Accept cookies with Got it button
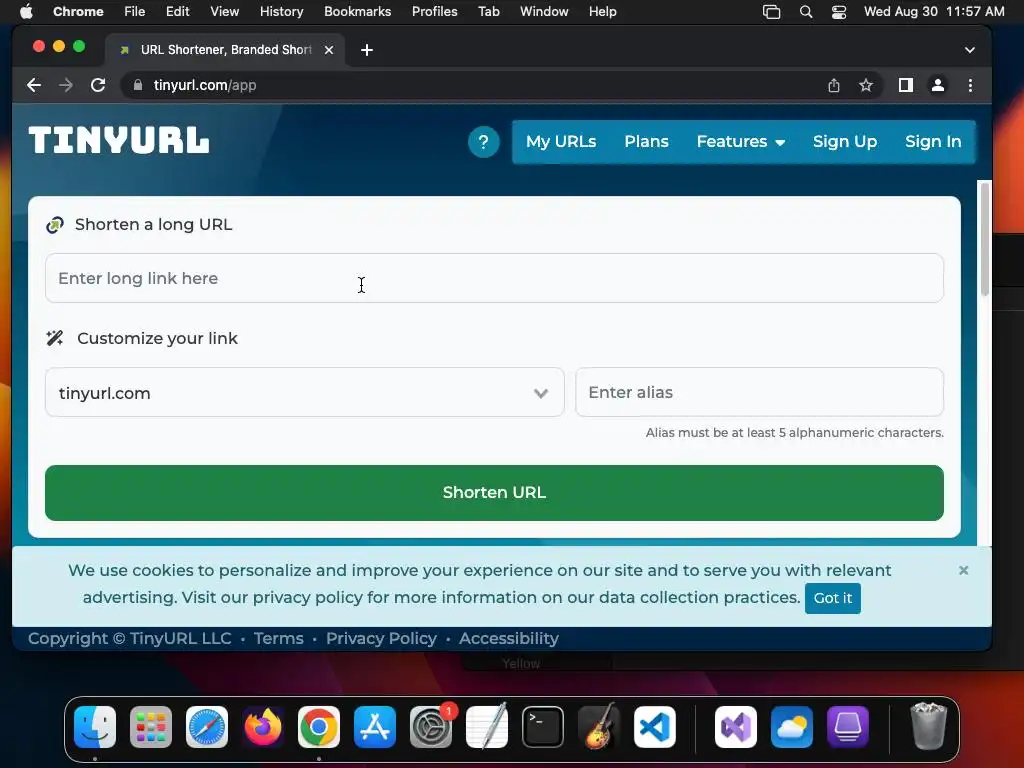 [x=833, y=598]
